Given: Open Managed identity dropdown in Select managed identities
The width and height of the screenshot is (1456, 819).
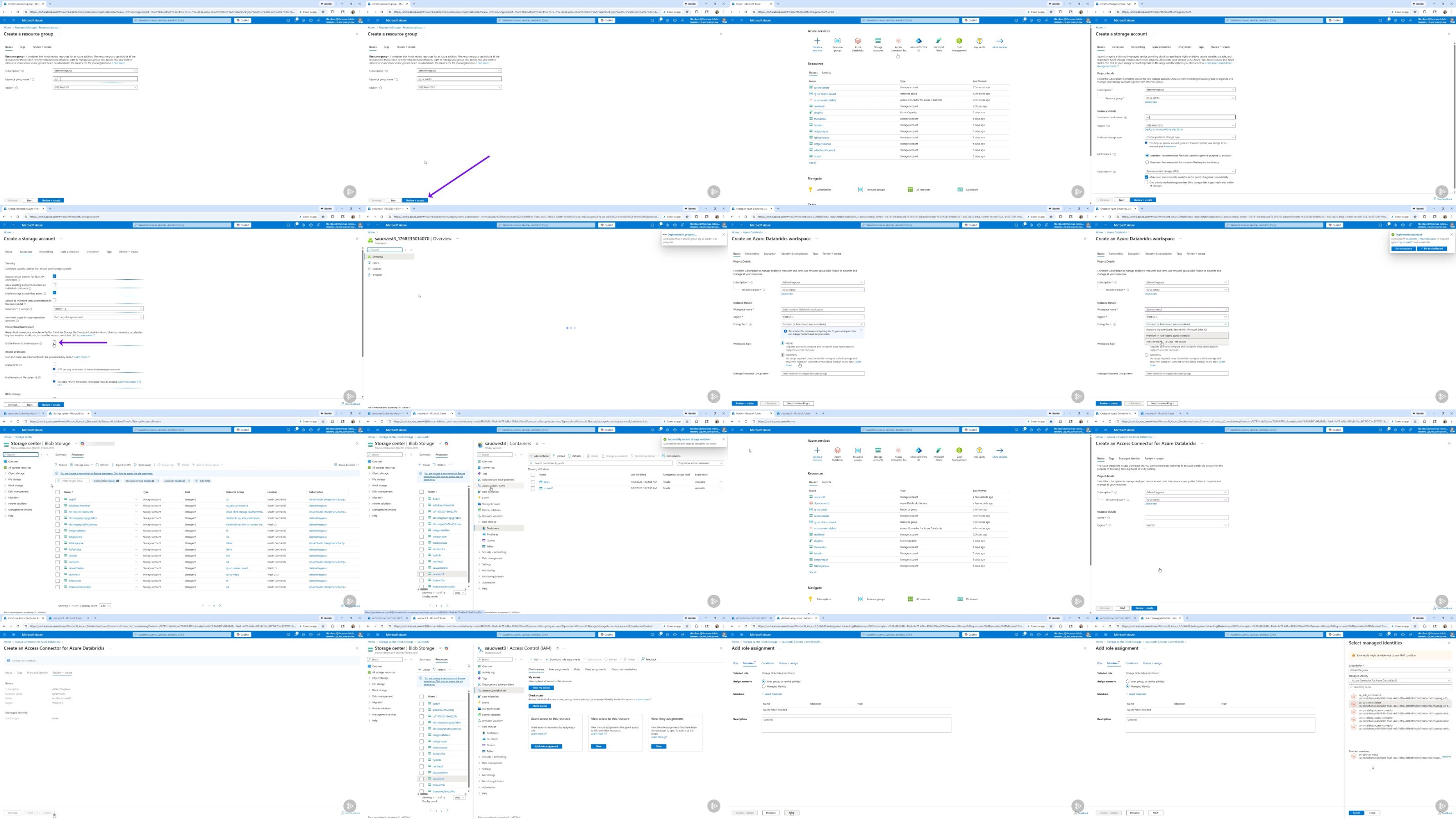Looking at the screenshot, I should (1400, 681).
